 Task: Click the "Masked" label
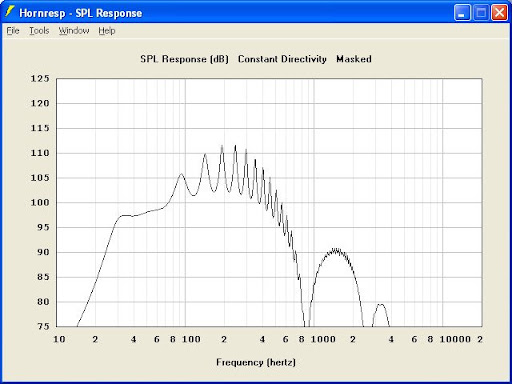coord(354,59)
